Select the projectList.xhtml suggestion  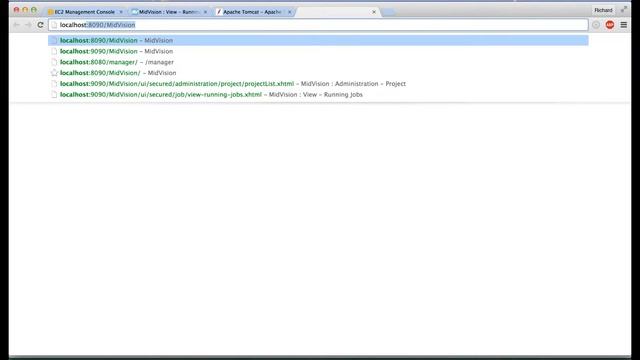[x=318, y=84]
